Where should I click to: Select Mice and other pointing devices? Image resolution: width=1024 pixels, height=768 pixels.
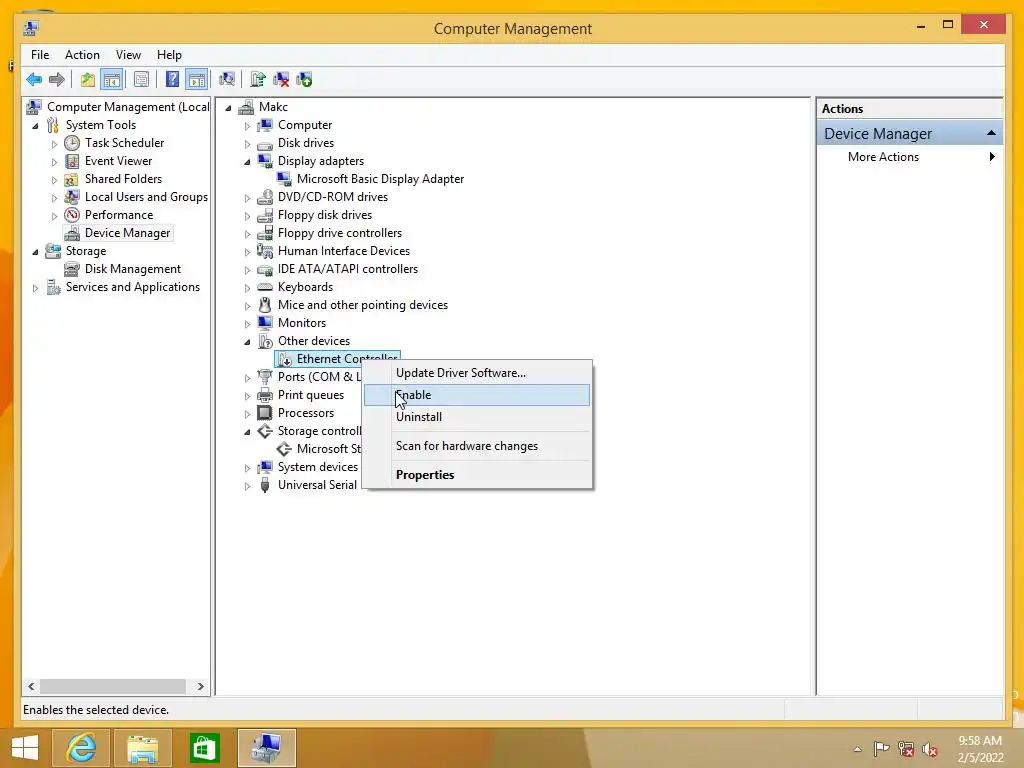click(362, 305)
